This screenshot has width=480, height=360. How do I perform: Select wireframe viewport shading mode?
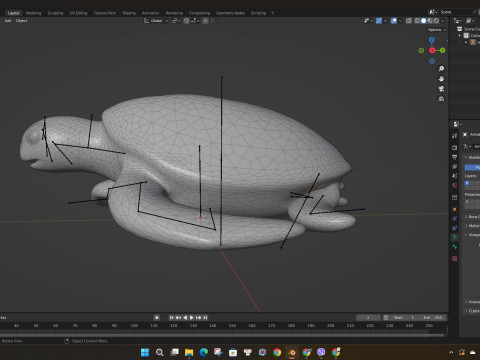tap(417, 21)
